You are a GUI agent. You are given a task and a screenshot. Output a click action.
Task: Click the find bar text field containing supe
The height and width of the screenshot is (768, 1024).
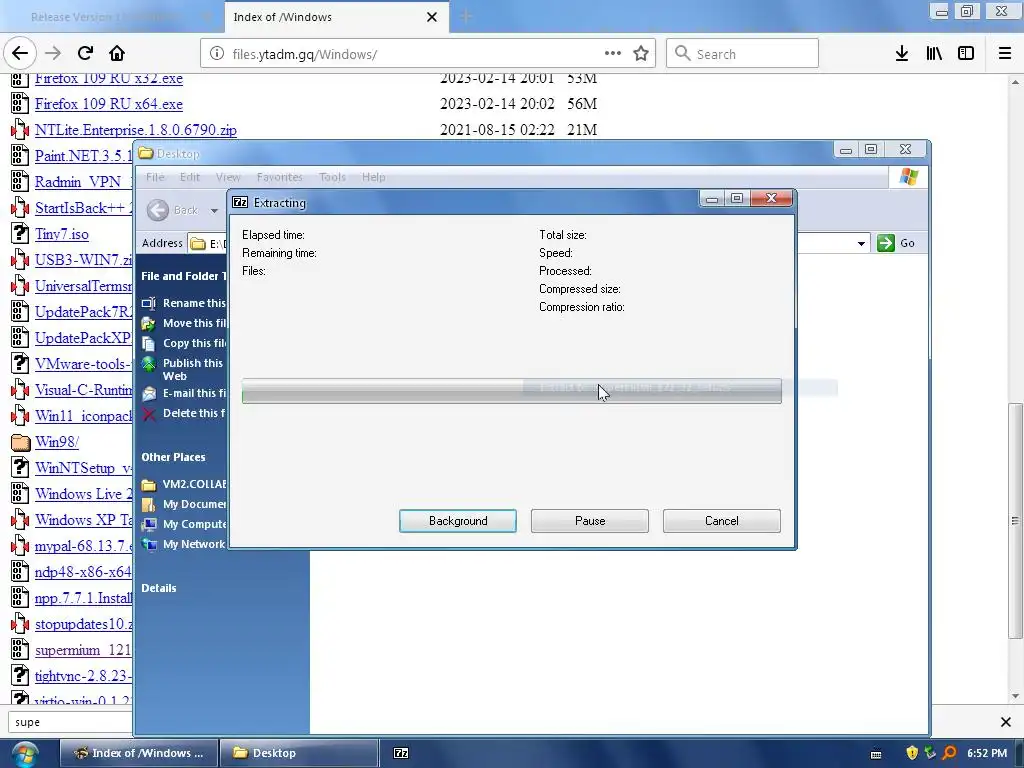(70, 722)
